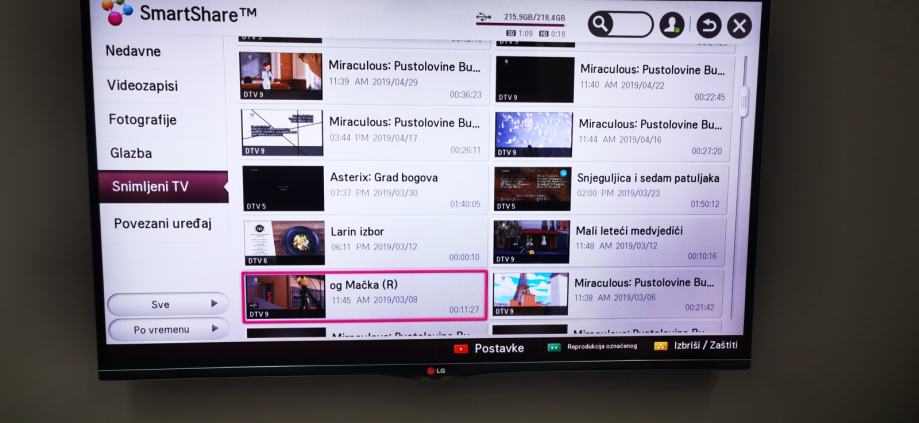This screenshot has width=919, height=423.
Task: Close SmartShare with the X icon
Action: click(x=739, y=26)
